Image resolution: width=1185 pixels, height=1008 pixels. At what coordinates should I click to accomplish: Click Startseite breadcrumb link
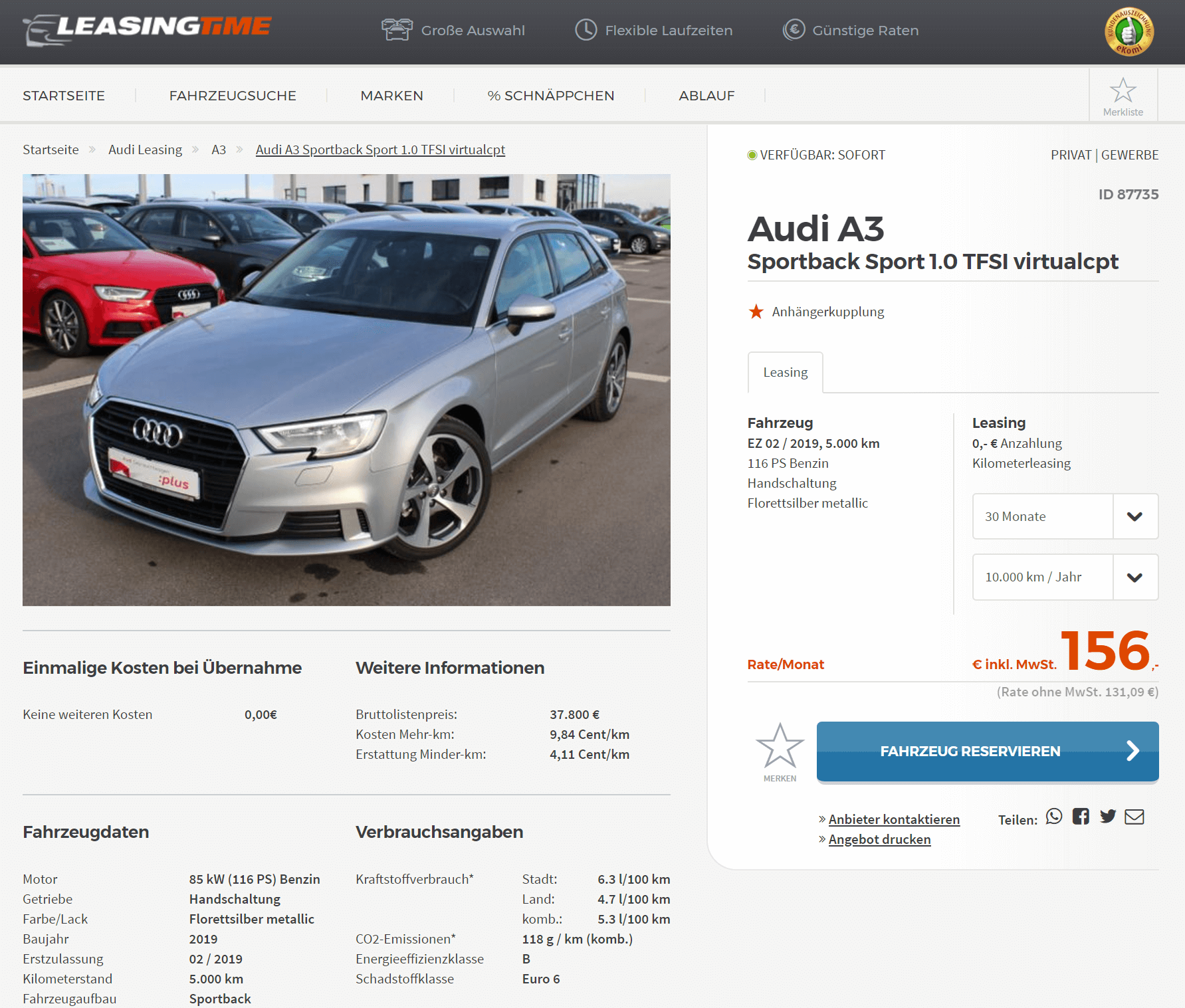point(51,150)
